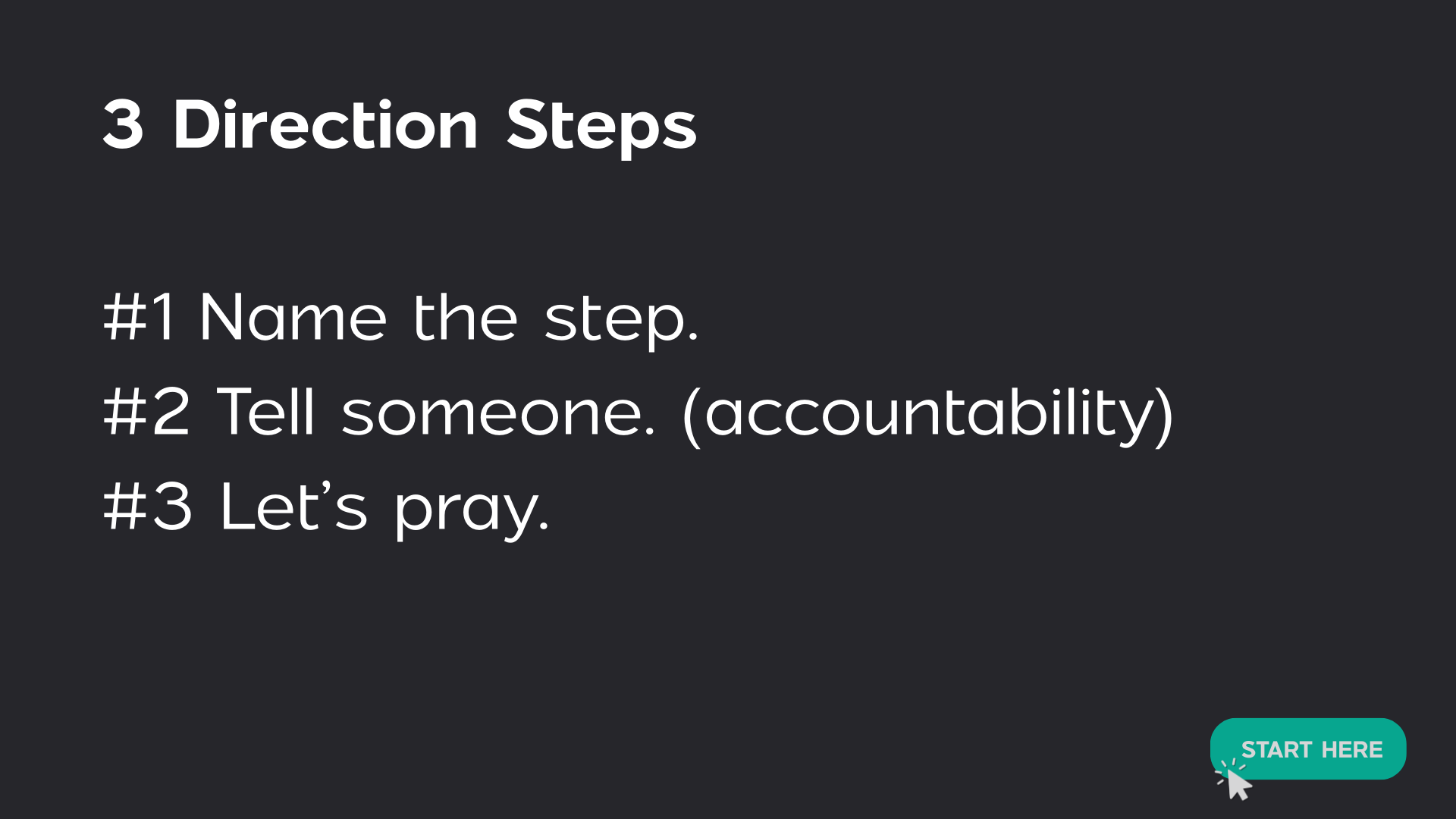The width and height of the screenshot is (1456, 819).
Task: Click the word "HERE" on the green button
Action: [x=1352, y=750]
